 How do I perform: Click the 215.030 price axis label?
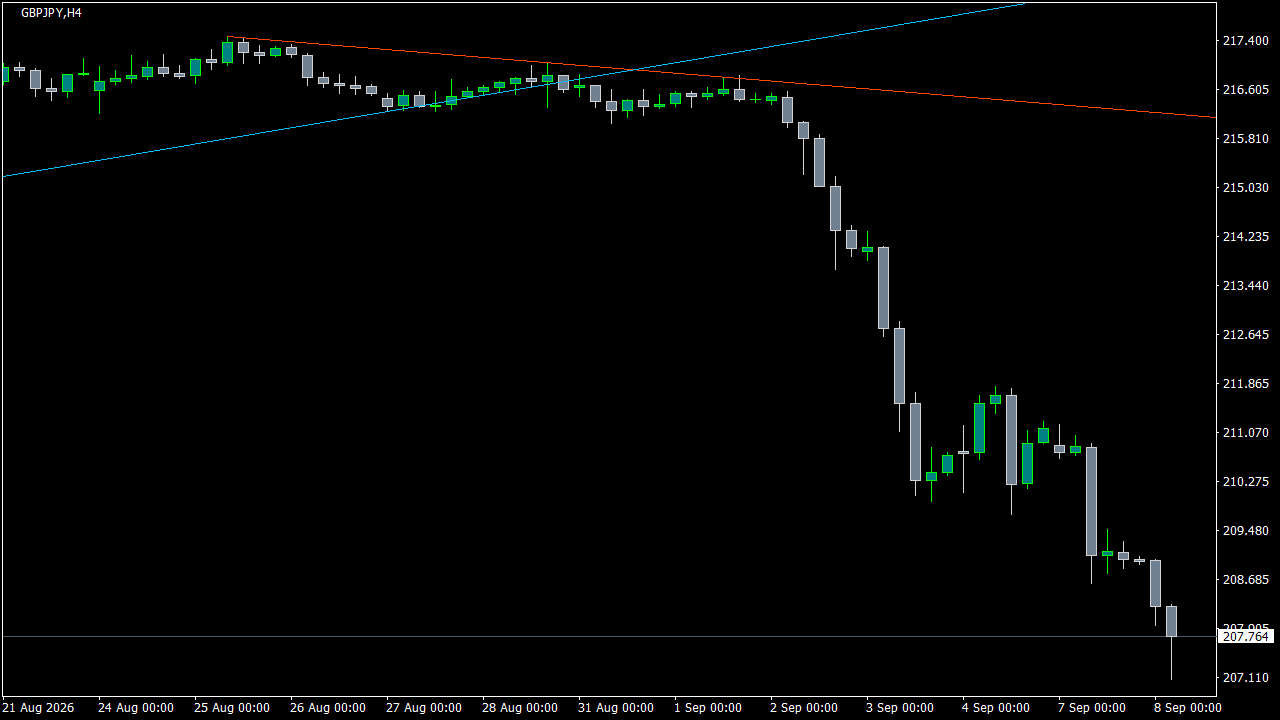point(1246,188)
